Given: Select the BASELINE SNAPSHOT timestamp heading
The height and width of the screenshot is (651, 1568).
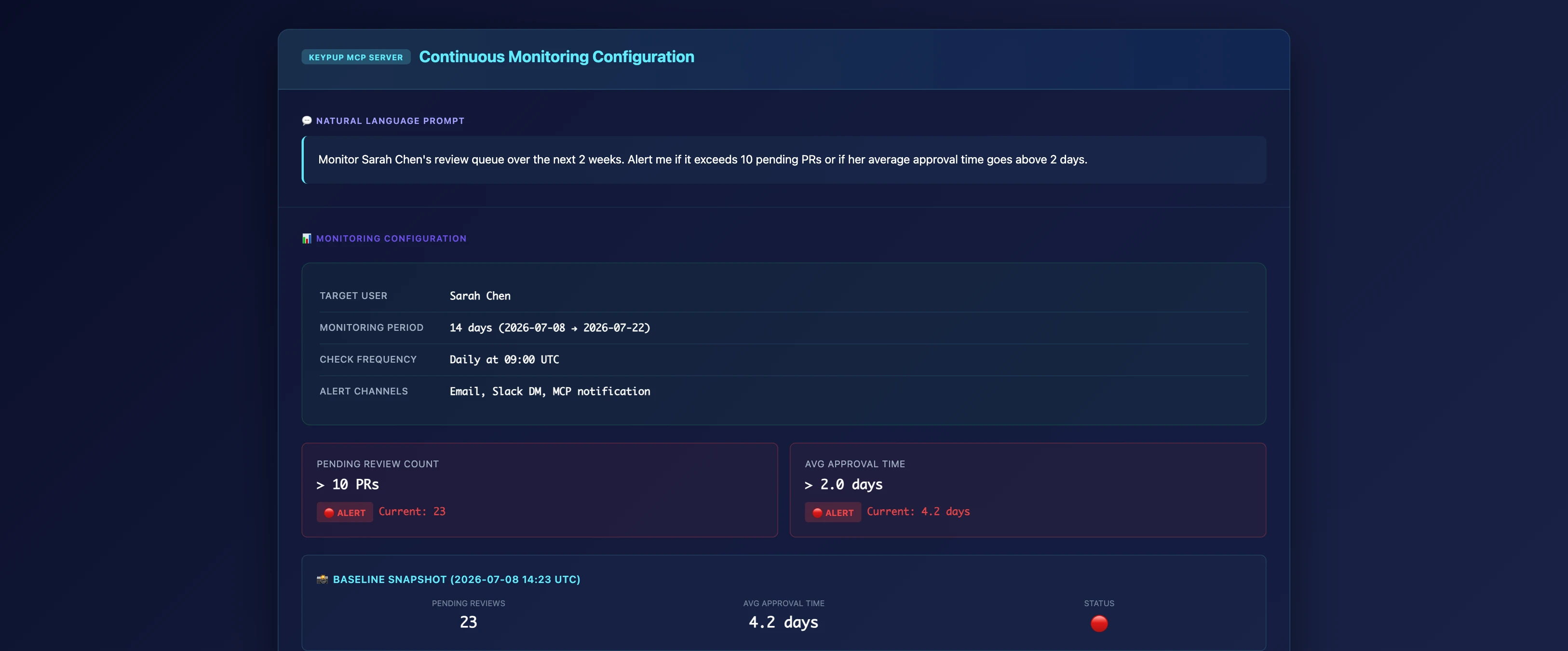Looking at the screenshot, I should point(457,579).
